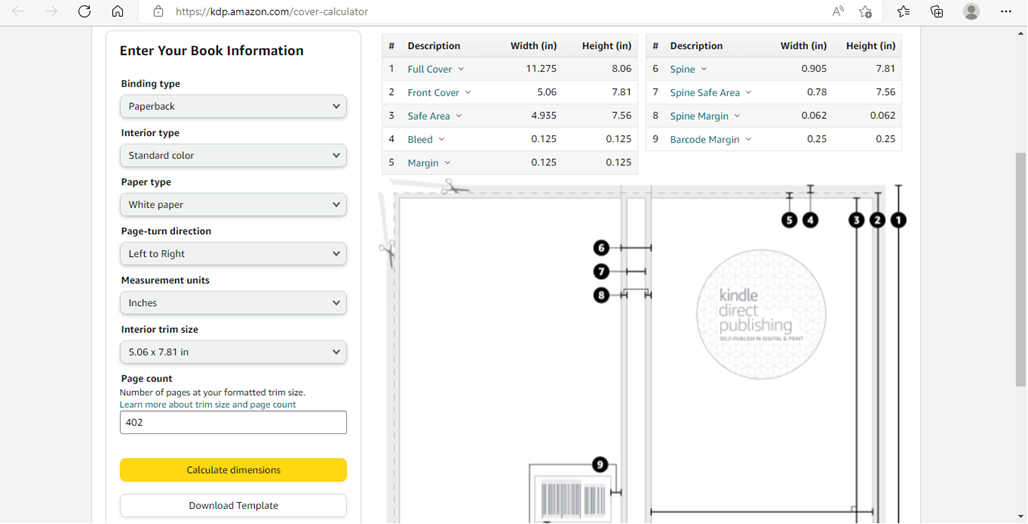Click the address bar URL
Image resolution: width=1028 pixels, height=524 pixels.
pyautogui.click(x=271, y=12)
